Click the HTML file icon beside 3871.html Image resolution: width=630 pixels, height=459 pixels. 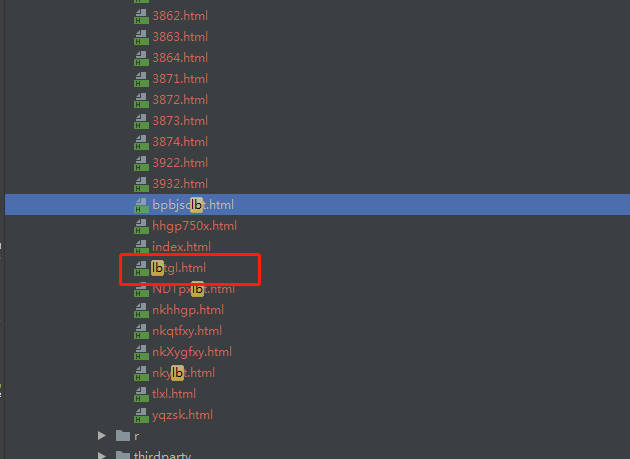coord(141,79)
